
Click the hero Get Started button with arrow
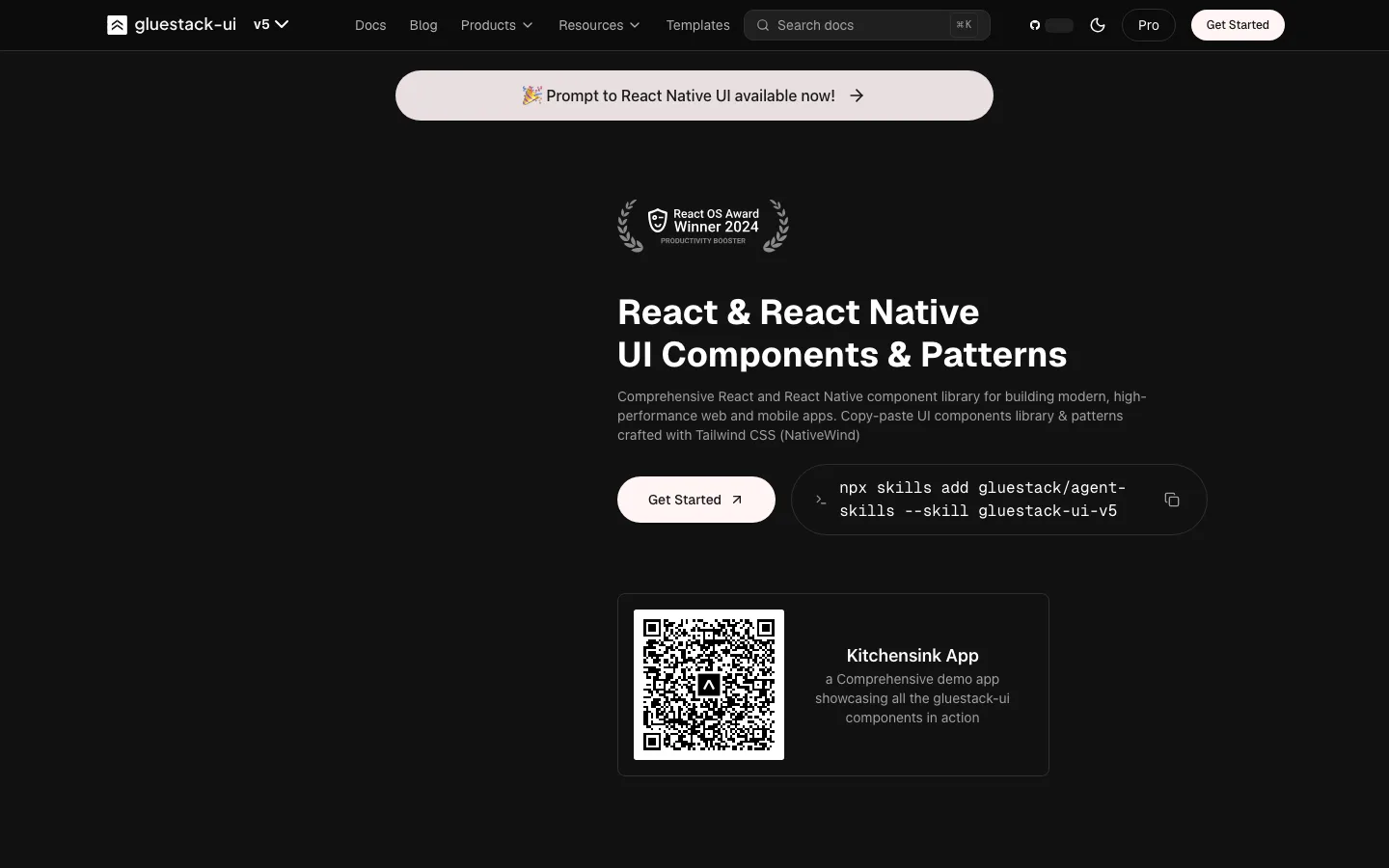click(x=696, y=500)
